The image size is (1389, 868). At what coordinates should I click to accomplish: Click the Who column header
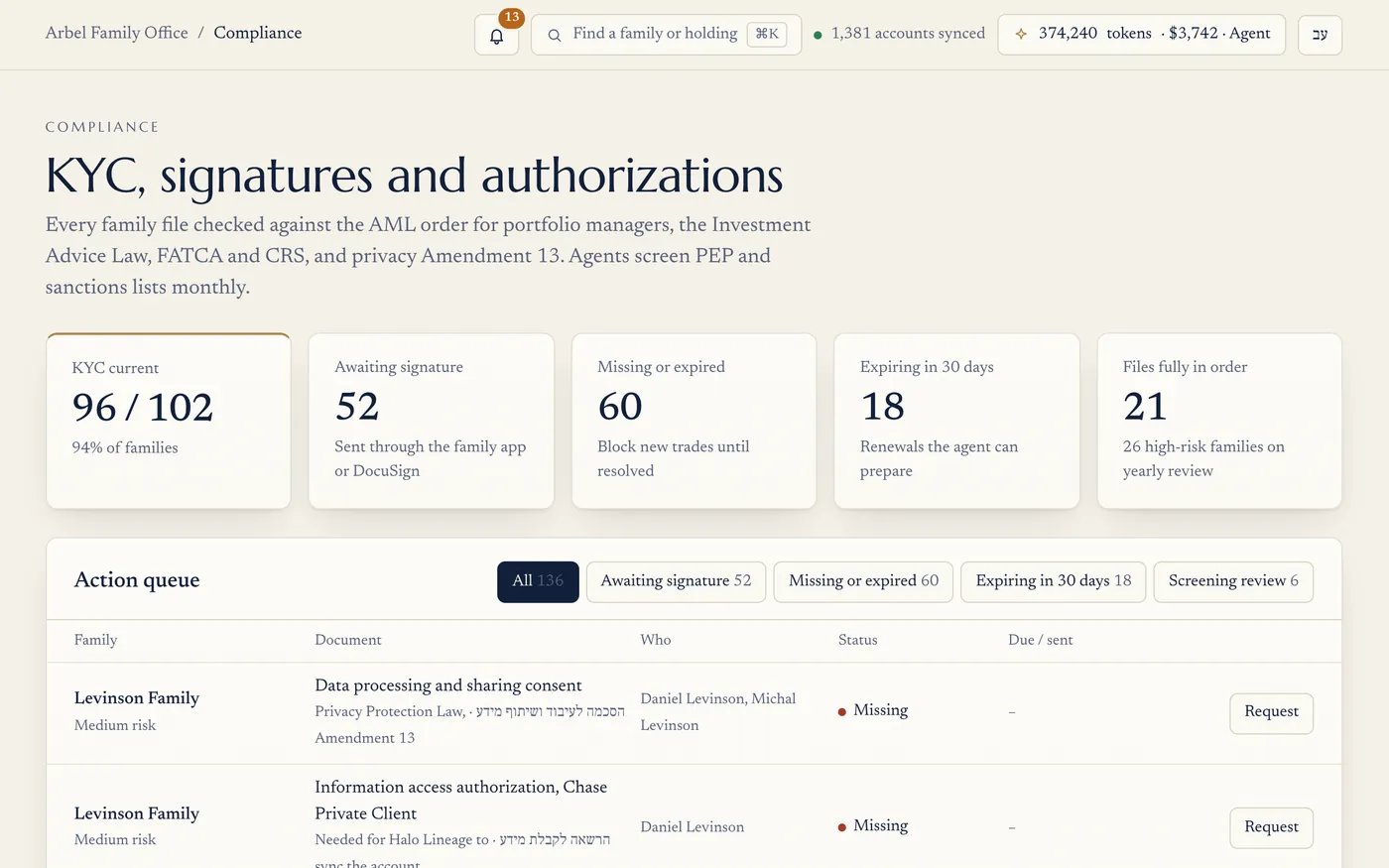656,640
